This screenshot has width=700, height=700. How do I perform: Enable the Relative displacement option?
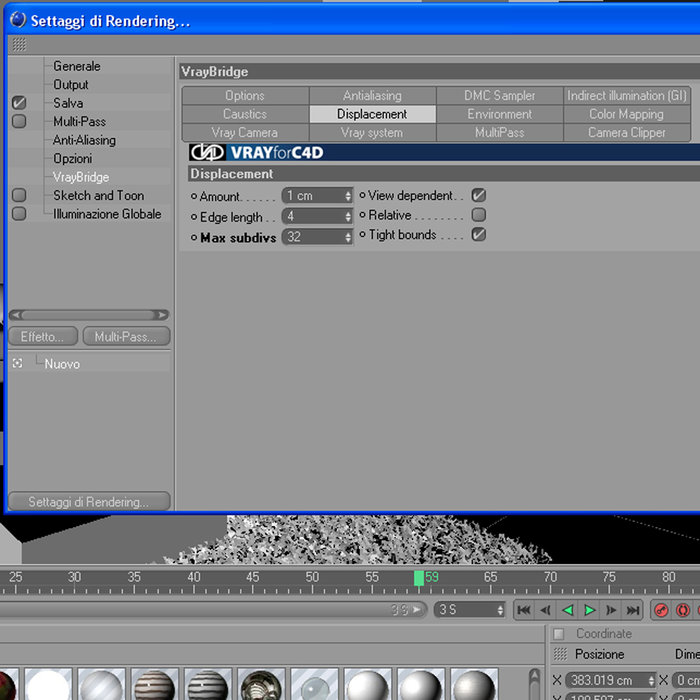tap(479, 215)
